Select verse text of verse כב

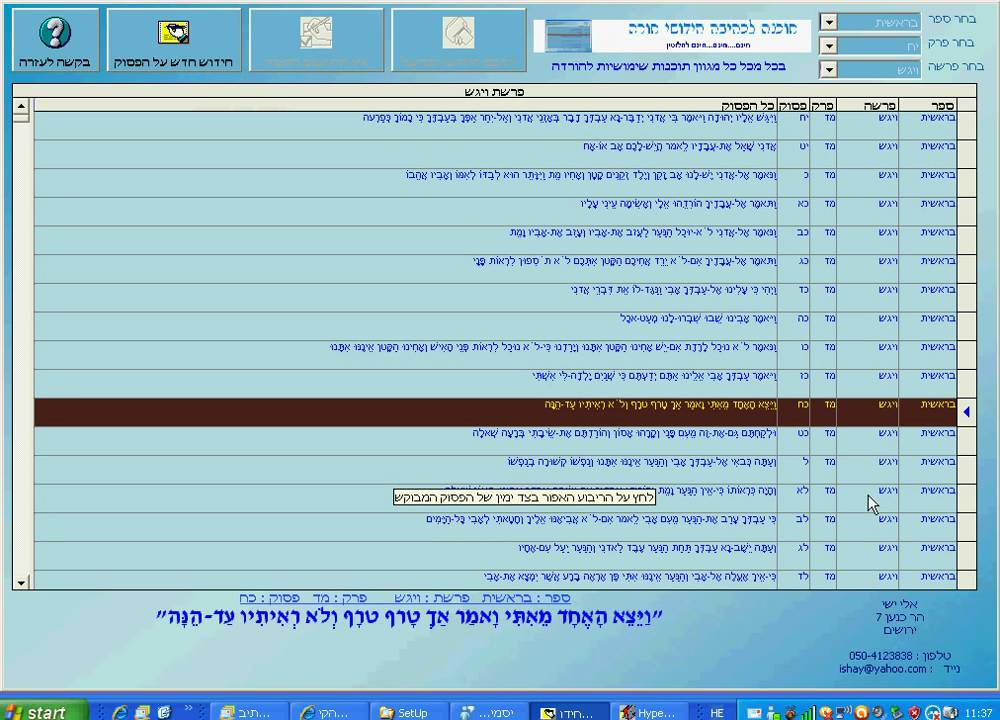tap(643, 233)
